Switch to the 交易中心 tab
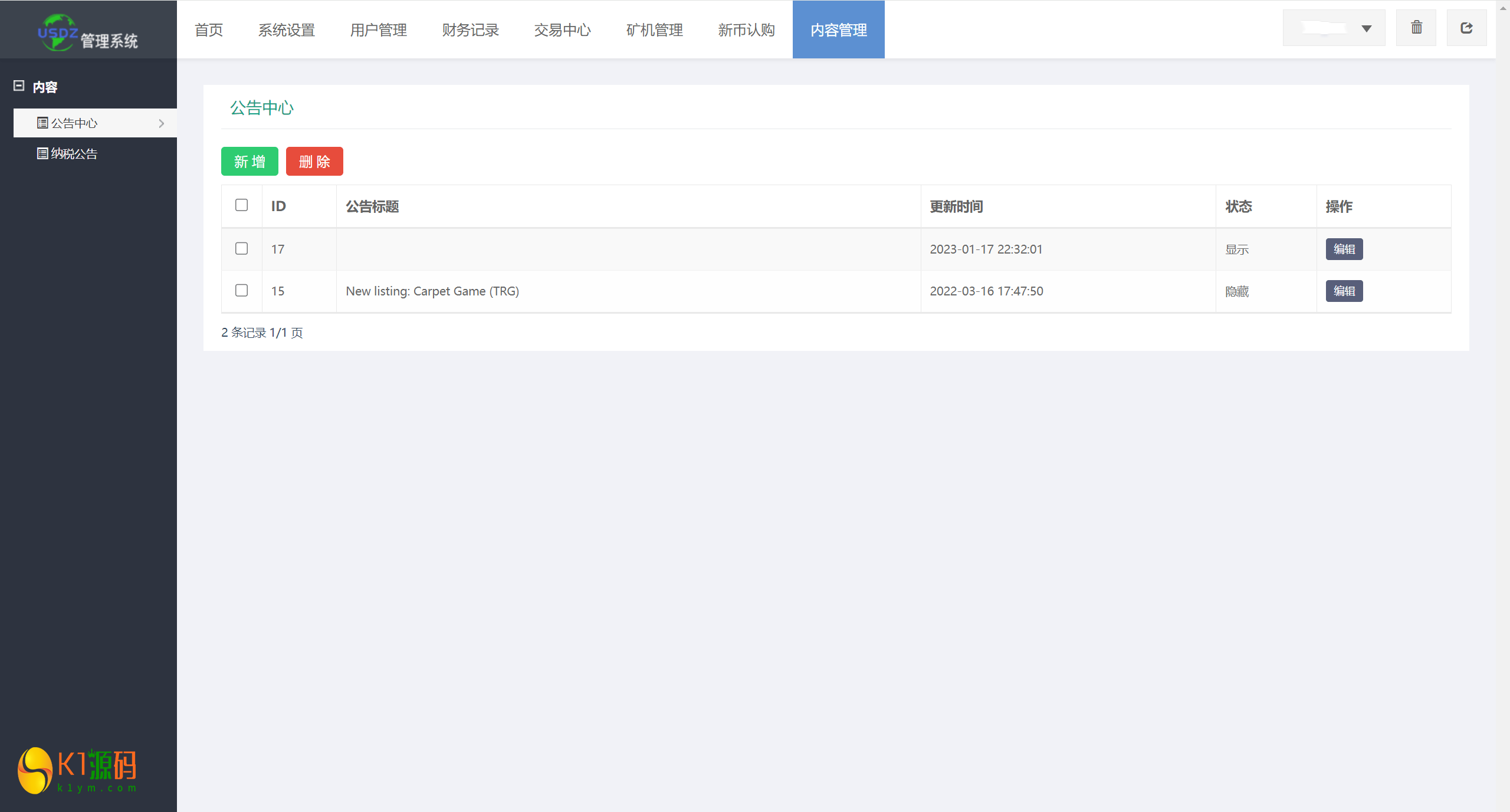The height and width of the screenshot is (812, 1510). tap(562, 30)
